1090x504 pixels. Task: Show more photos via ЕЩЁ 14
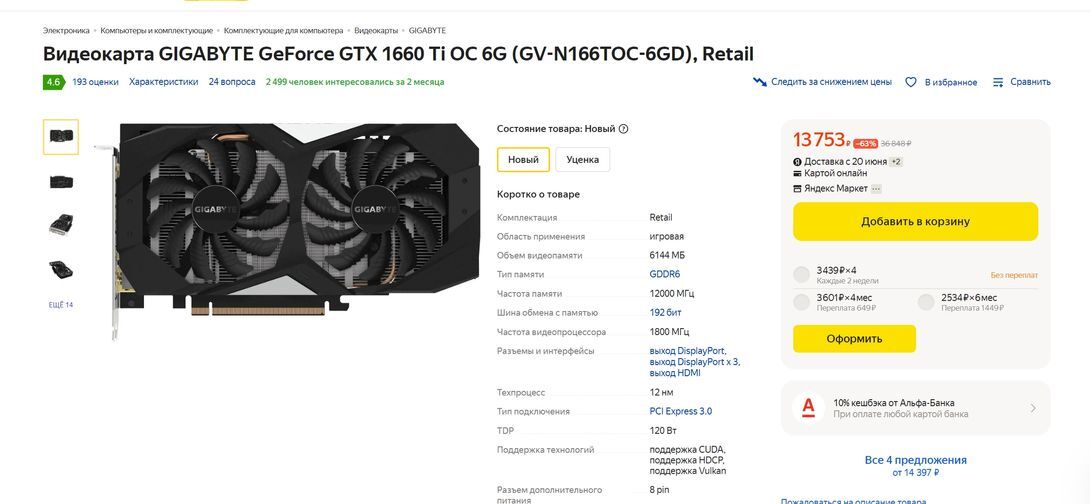[x=61, y=304]
